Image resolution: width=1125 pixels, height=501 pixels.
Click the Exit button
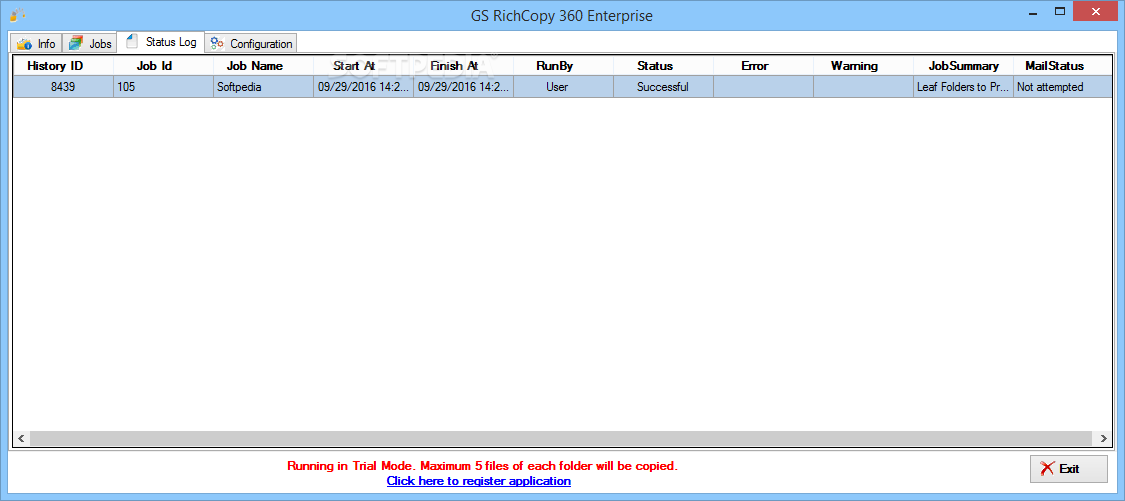tap(1069, 469)
